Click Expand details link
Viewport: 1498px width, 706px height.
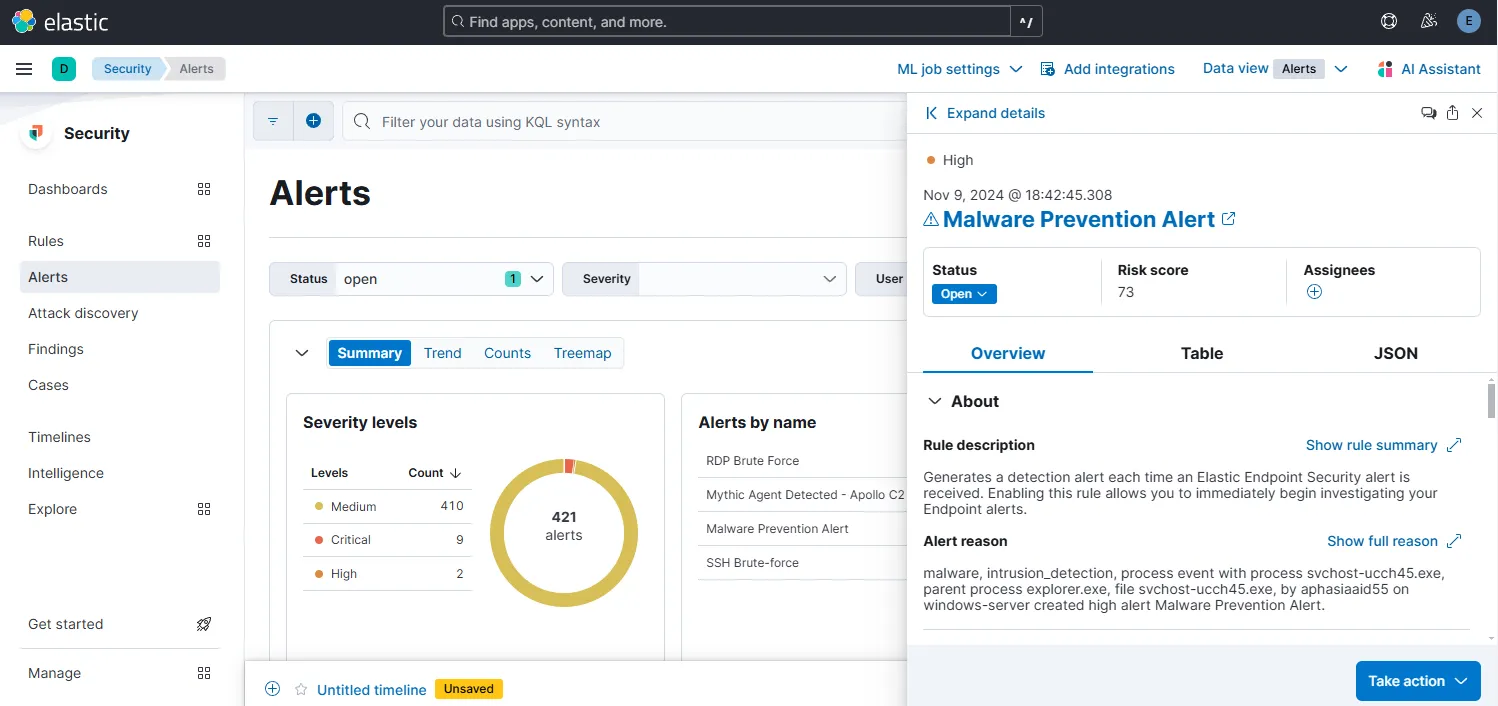[985, 113]
